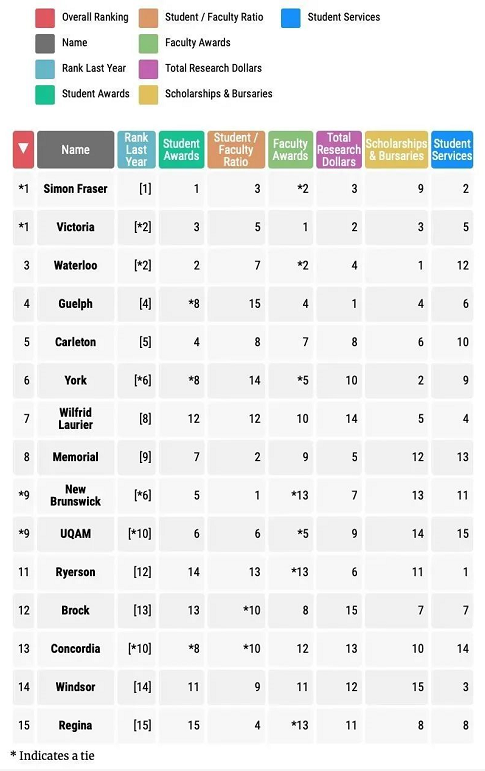Click the Name column header
Screen dimensions: 485x771
pyautogui.click(x=75, y=149)
